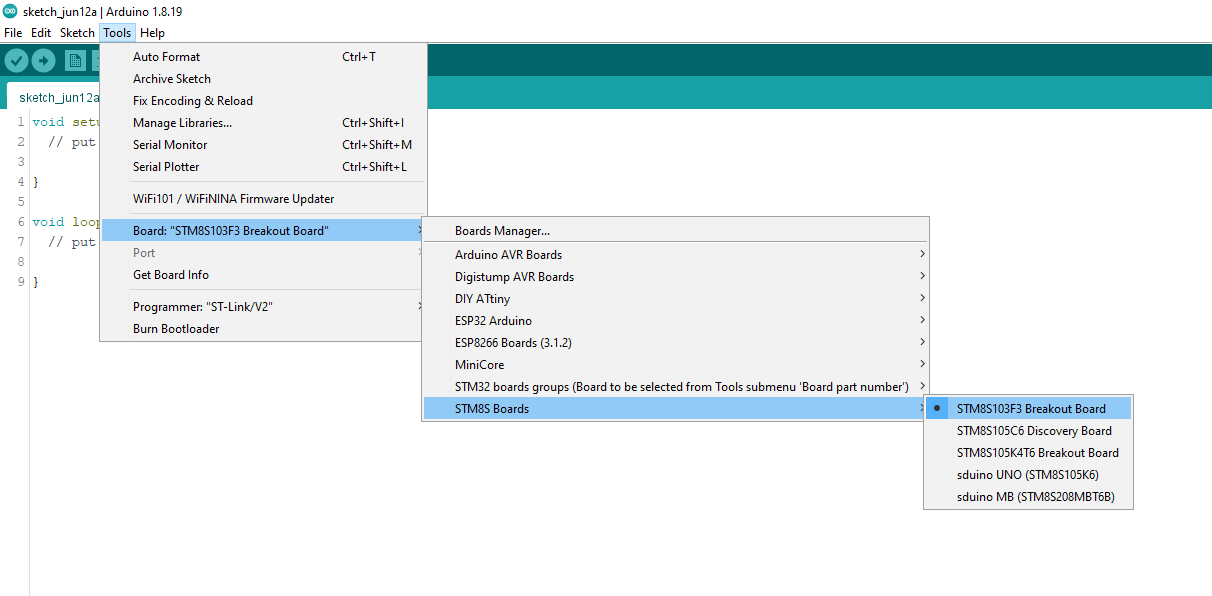Expand STM32 boards groups submenu
Image resolution: width=1212 pixels, height=596 pixels.
676,387
